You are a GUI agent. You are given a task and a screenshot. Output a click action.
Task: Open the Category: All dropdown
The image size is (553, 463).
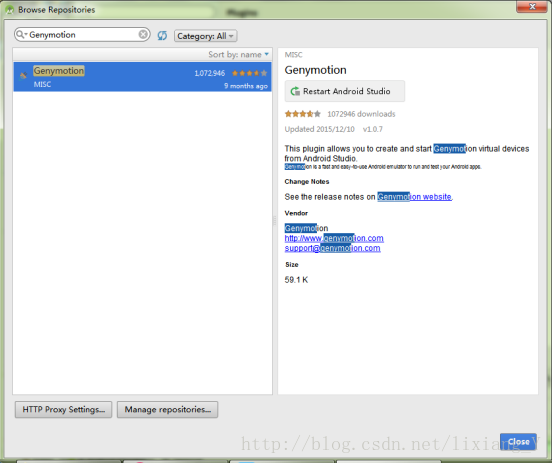click(x=205, y=36)
